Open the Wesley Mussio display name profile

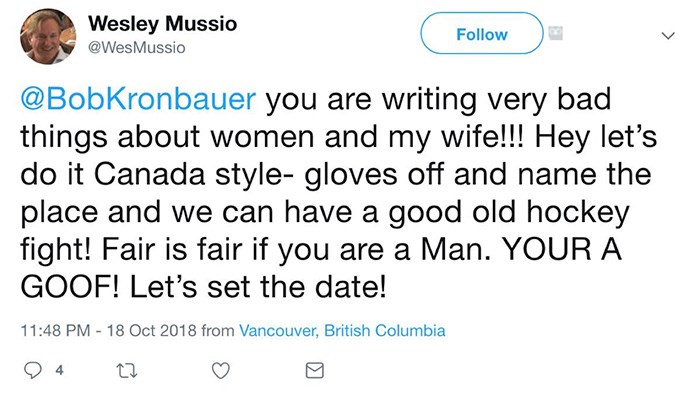click(162, 23)
